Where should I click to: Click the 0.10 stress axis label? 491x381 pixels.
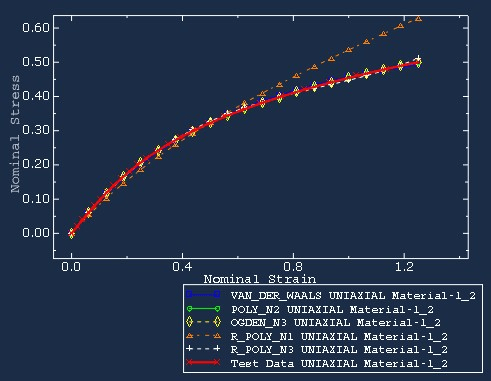coord(36,199)
